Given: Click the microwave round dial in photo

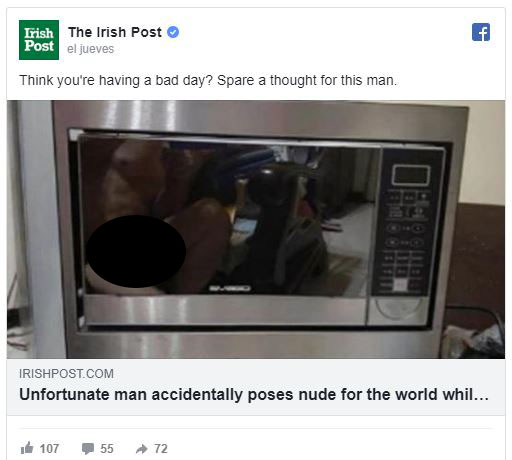Looking at the screenshot, I should 397,308.
